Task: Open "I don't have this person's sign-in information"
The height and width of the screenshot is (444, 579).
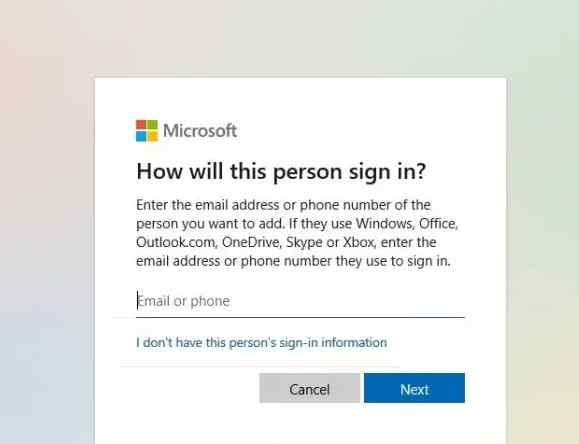Action: (x=261, y=342)
